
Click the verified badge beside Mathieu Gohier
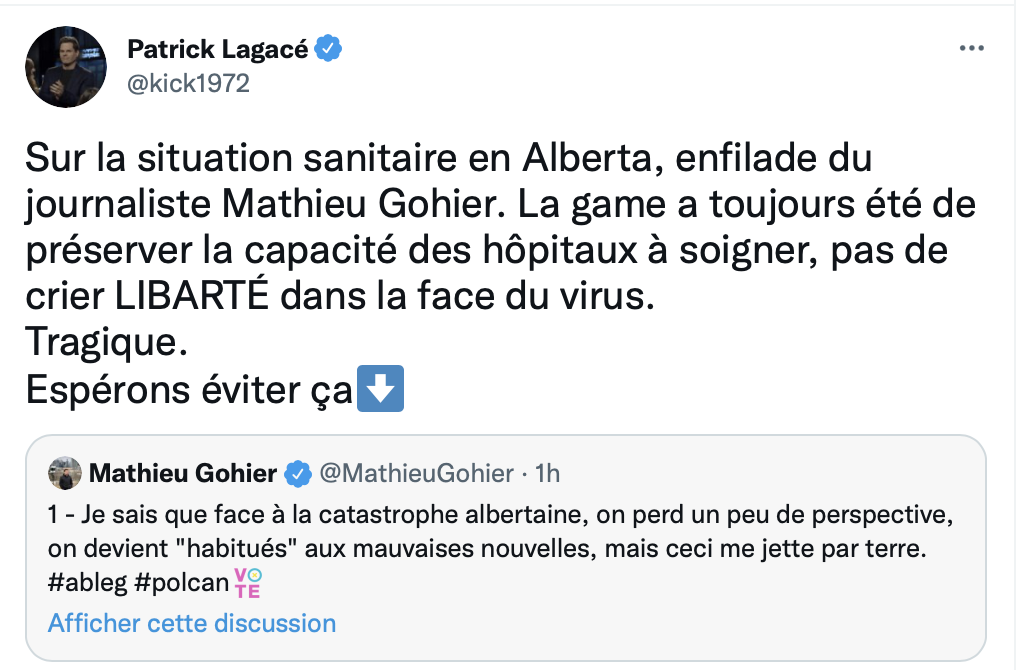coord(298,474)
